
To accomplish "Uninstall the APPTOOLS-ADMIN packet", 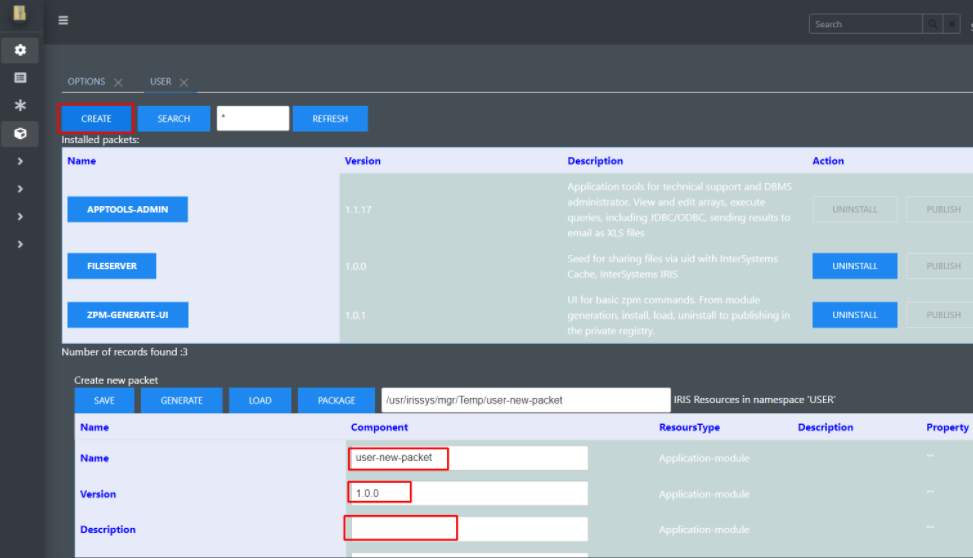I will click(854, 209).
